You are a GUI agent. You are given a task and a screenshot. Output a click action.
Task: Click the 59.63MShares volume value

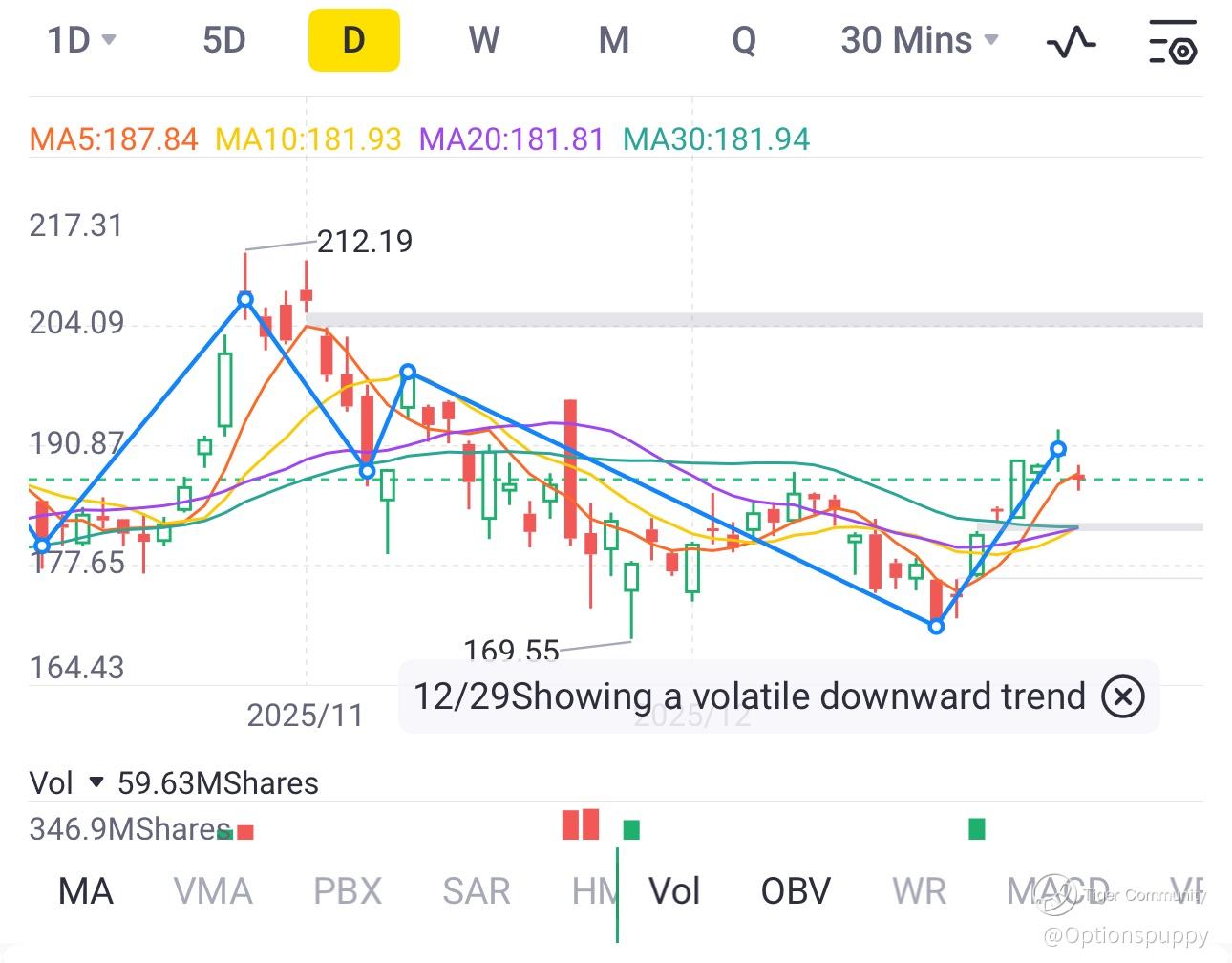pos(218,783)
